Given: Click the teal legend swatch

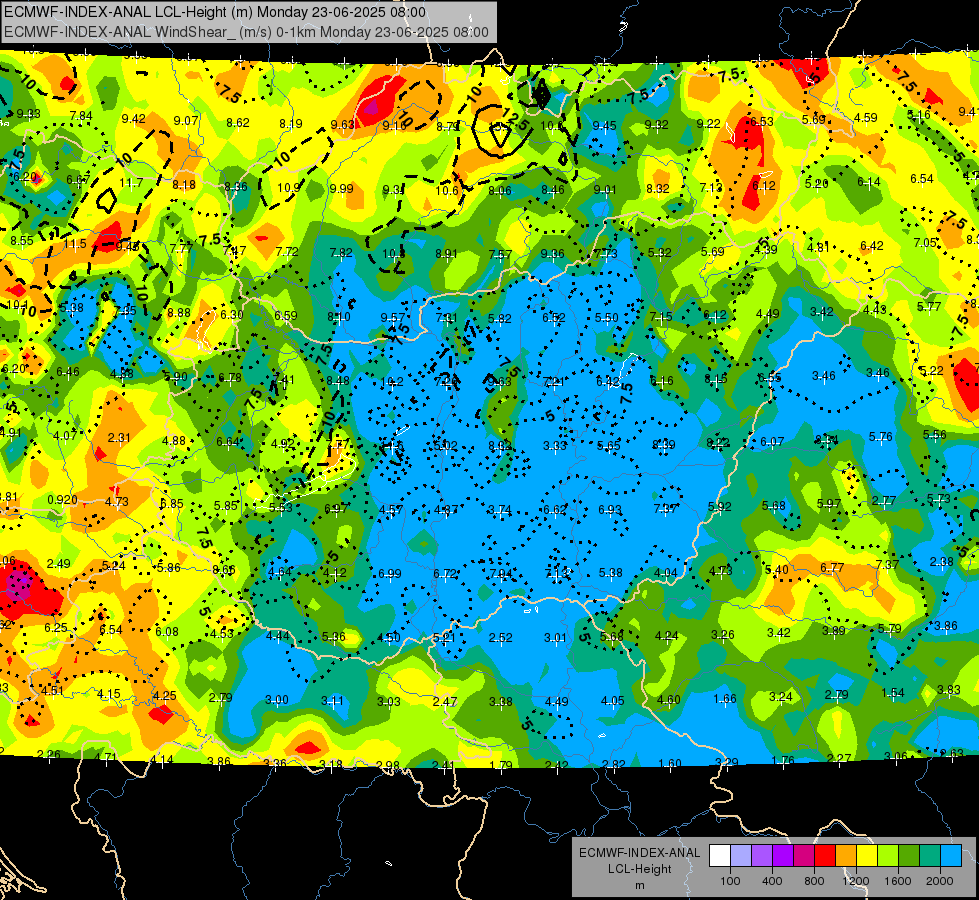Looking at the screenshot, I should pos(930,855).
